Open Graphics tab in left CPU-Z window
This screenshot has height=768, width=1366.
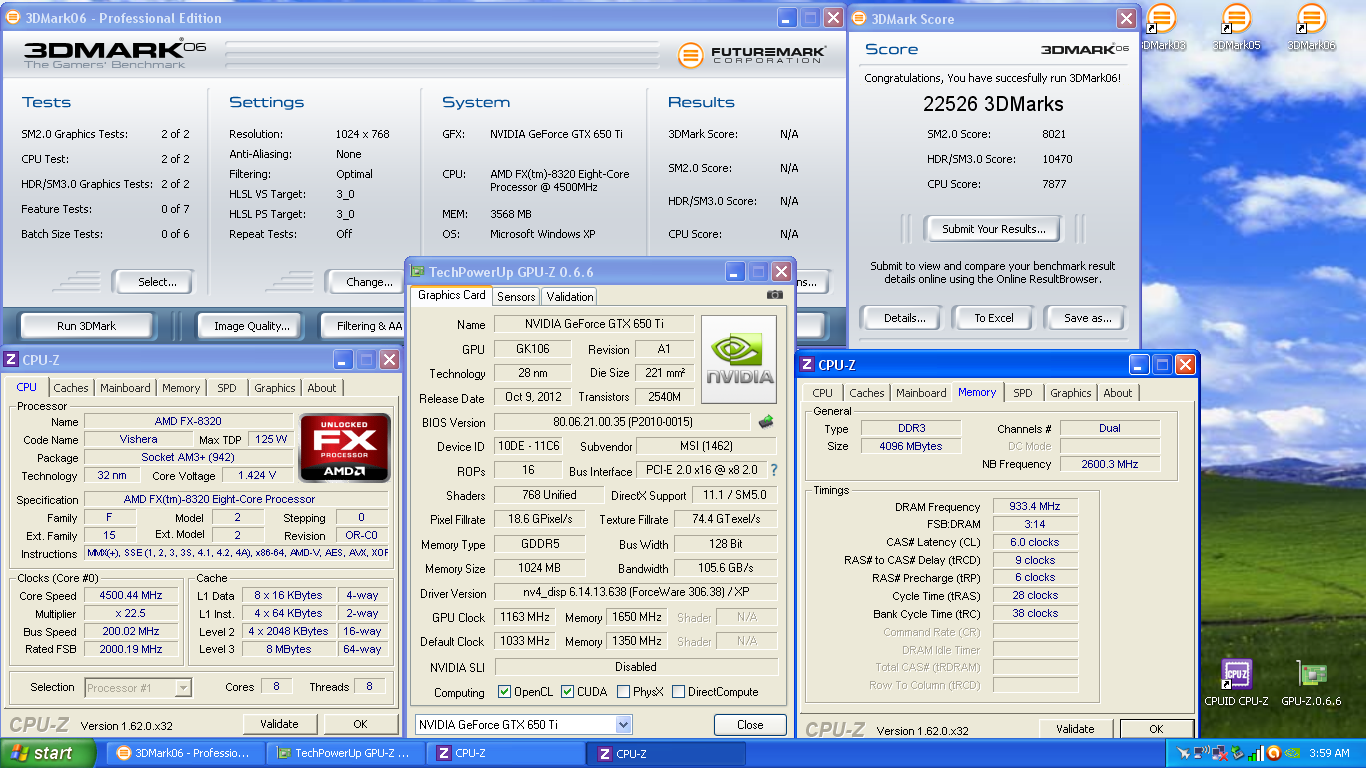(274, 388)
